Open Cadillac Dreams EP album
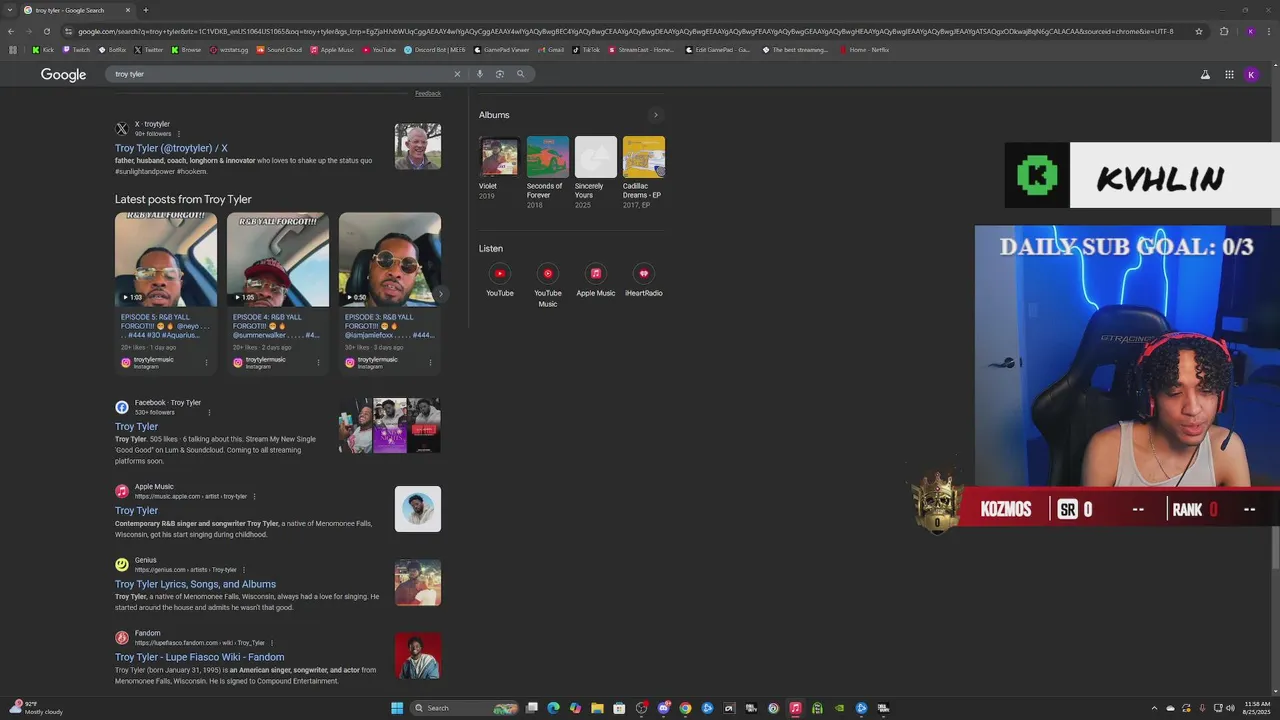 pos(644,157)
